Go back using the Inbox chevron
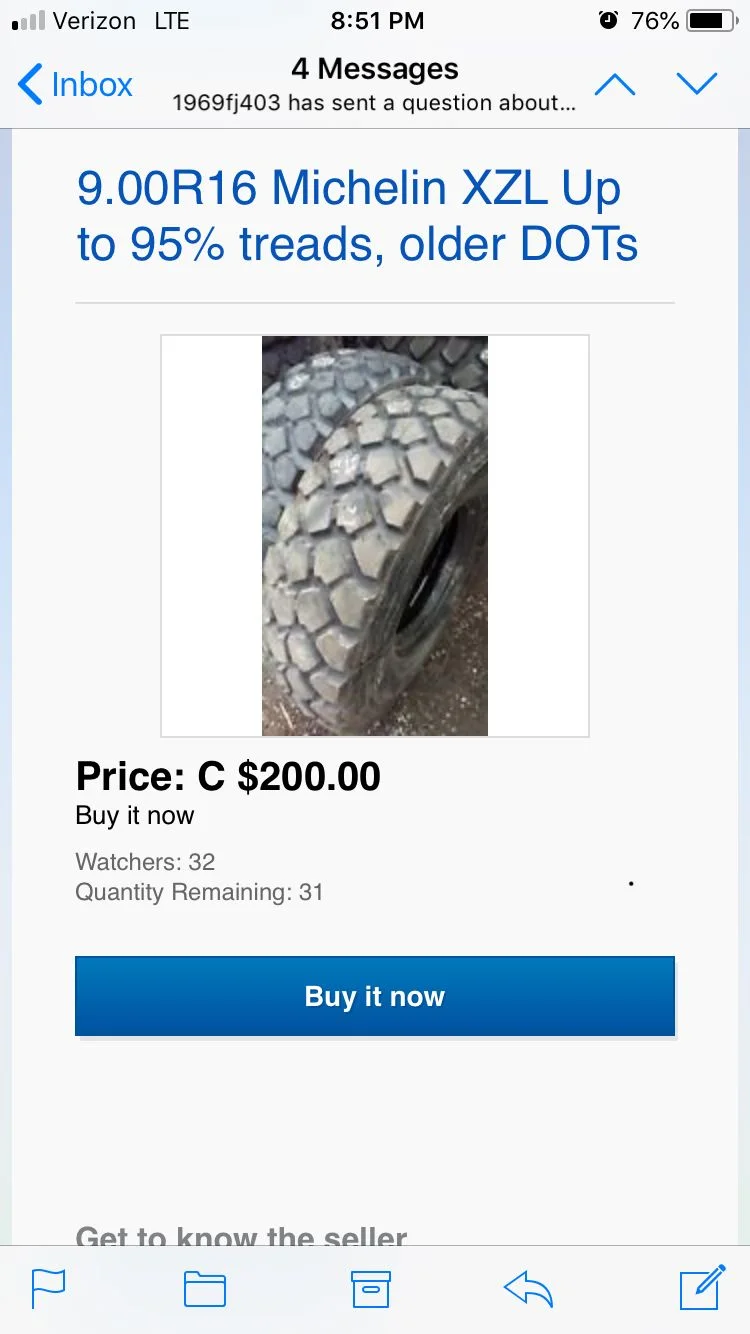 click(75, 85)
